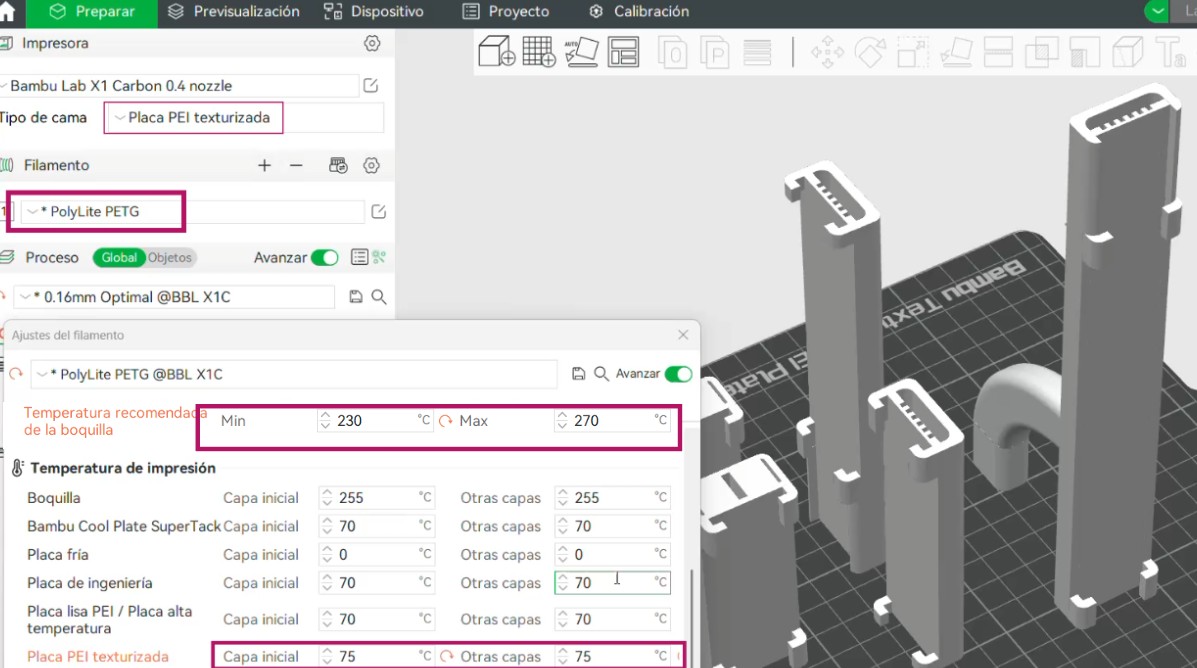Click Placa PEI texturizada Capa inicial field

tap(376, 657)
